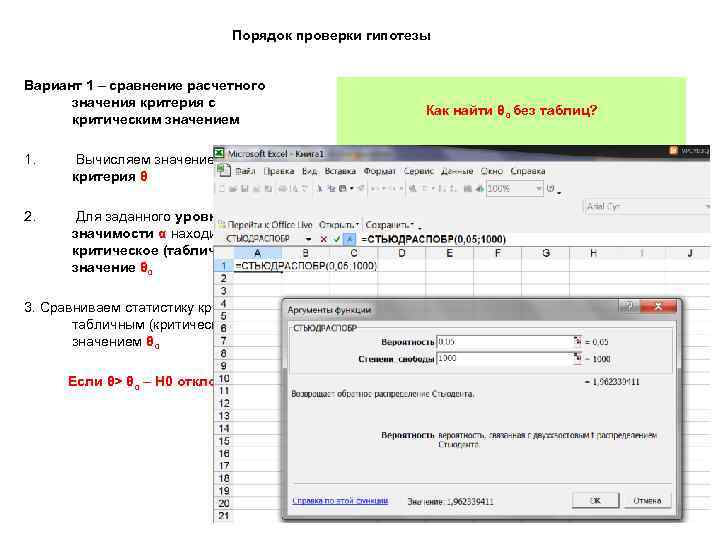Select column D header

pos(402,253)
